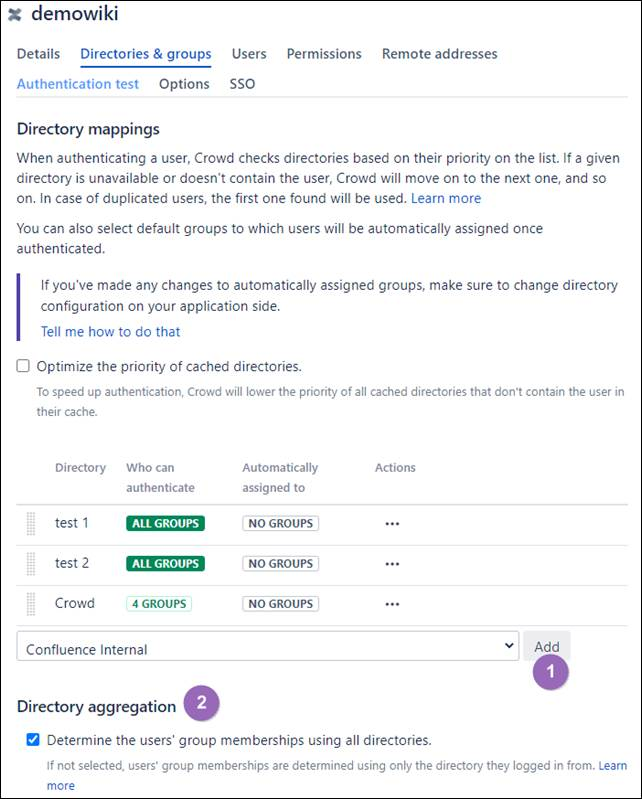Click ALL GROUPS badge for test 2

(x=166, y=564)
